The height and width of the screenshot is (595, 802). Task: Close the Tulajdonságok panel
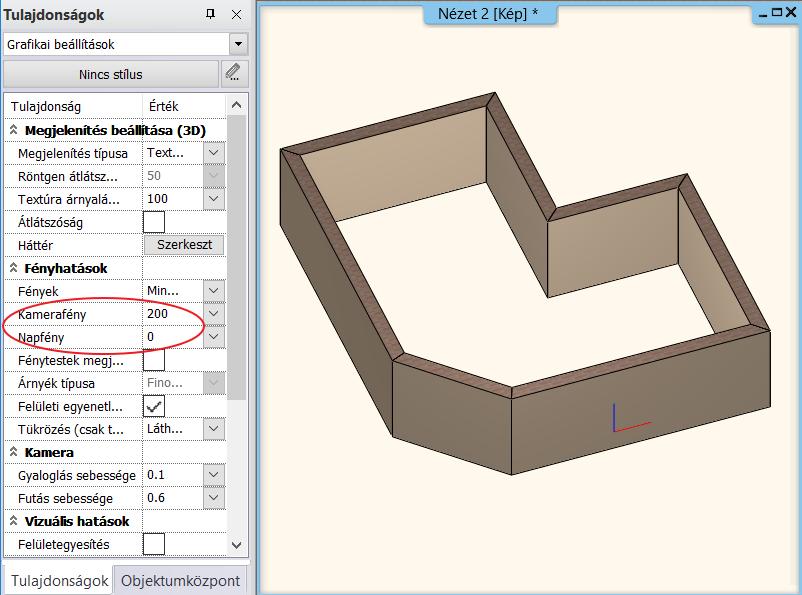pos(236,14)
